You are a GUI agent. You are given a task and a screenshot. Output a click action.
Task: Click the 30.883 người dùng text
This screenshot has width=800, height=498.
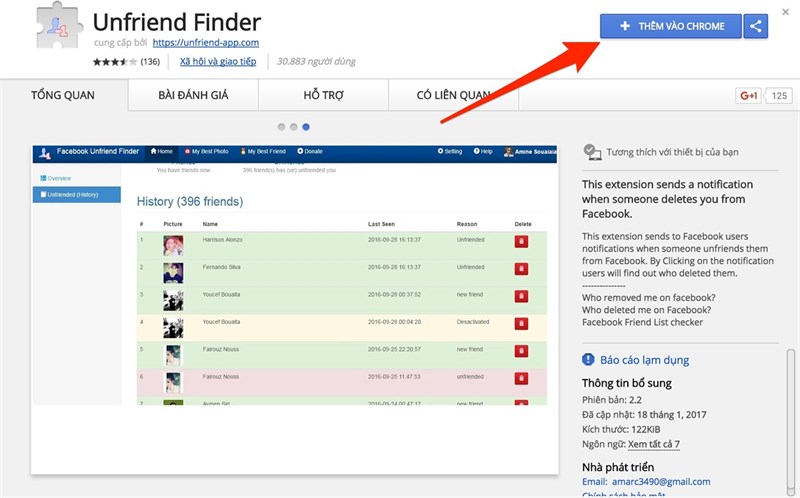tap(316, 62)
